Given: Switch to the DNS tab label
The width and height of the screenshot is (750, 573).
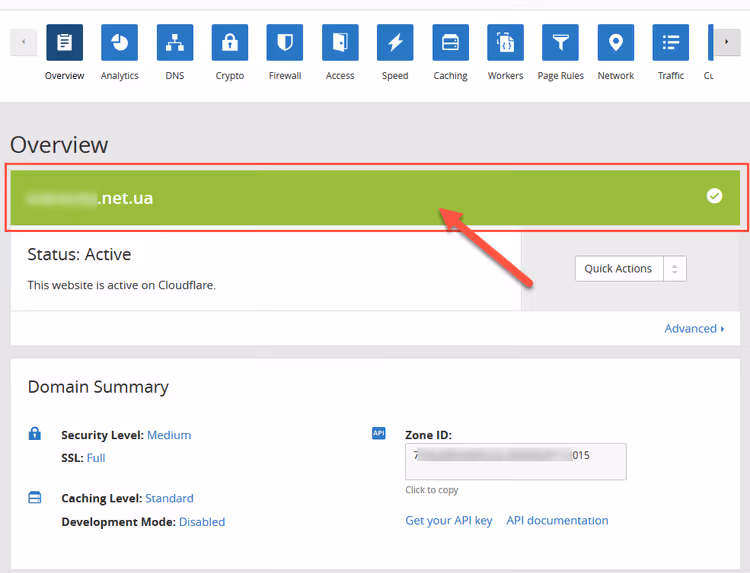Looking at the screenshot, I should (x=175, y=76).
